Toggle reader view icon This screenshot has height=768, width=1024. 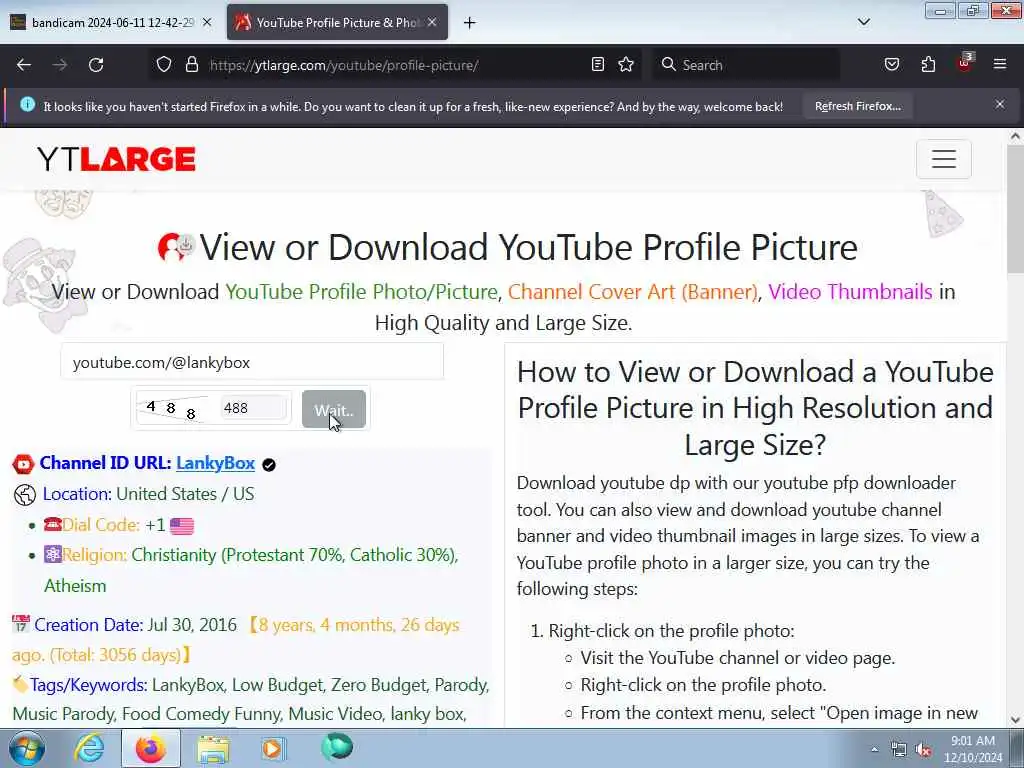598,65
